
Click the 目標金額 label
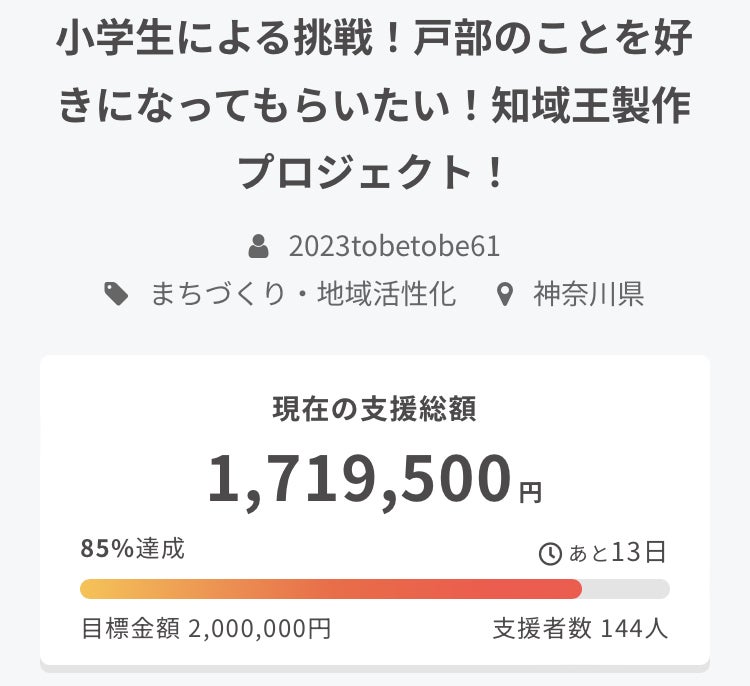pyautogui.click(x=130, y=629)
